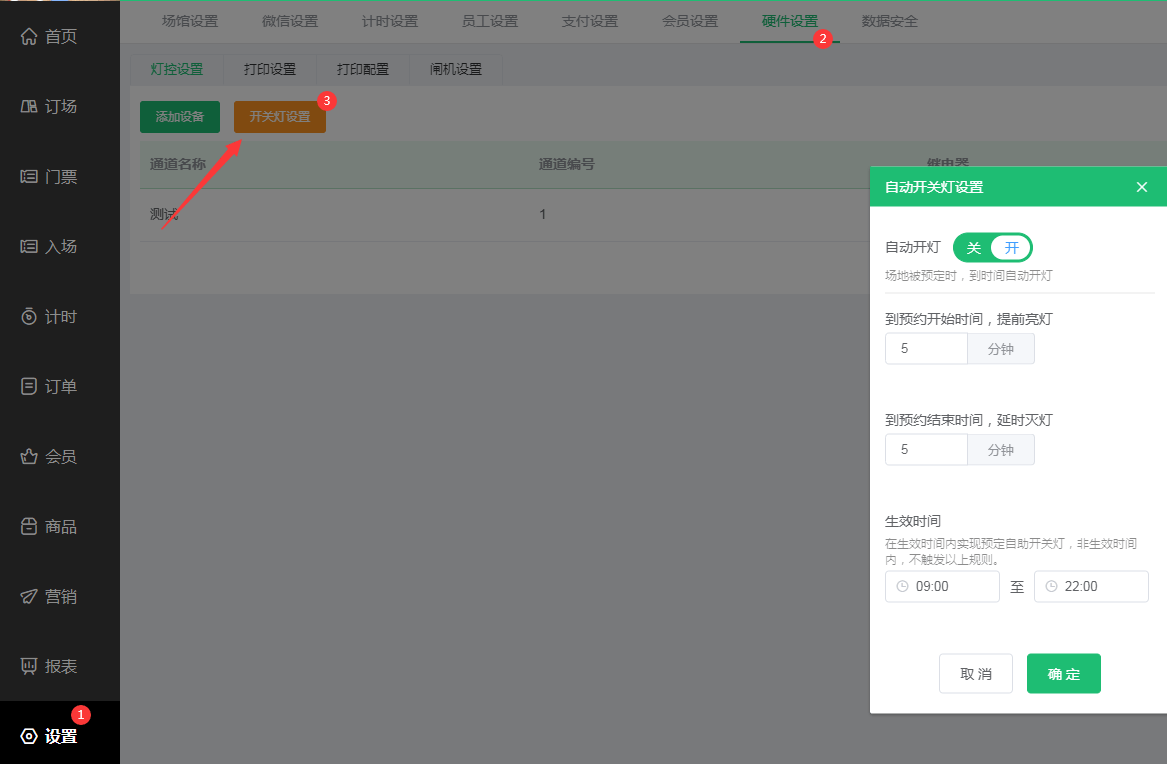Switch to the 闸机设置 sub-tab
Image resolution: width=1167 pixels, height=764 pixels.
tap(455, 69)
